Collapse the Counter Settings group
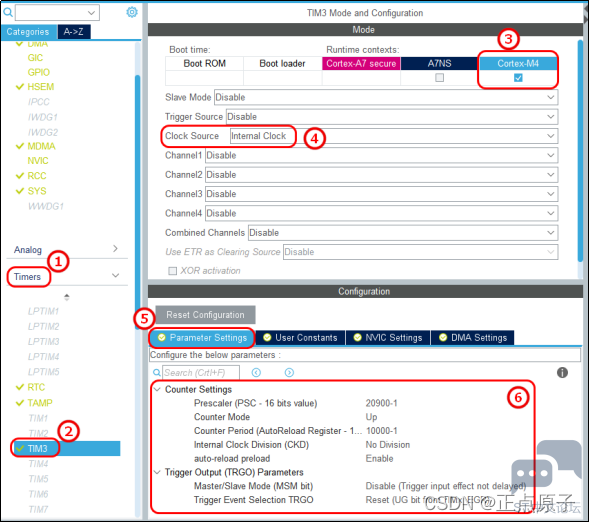 tap(157, 389)
